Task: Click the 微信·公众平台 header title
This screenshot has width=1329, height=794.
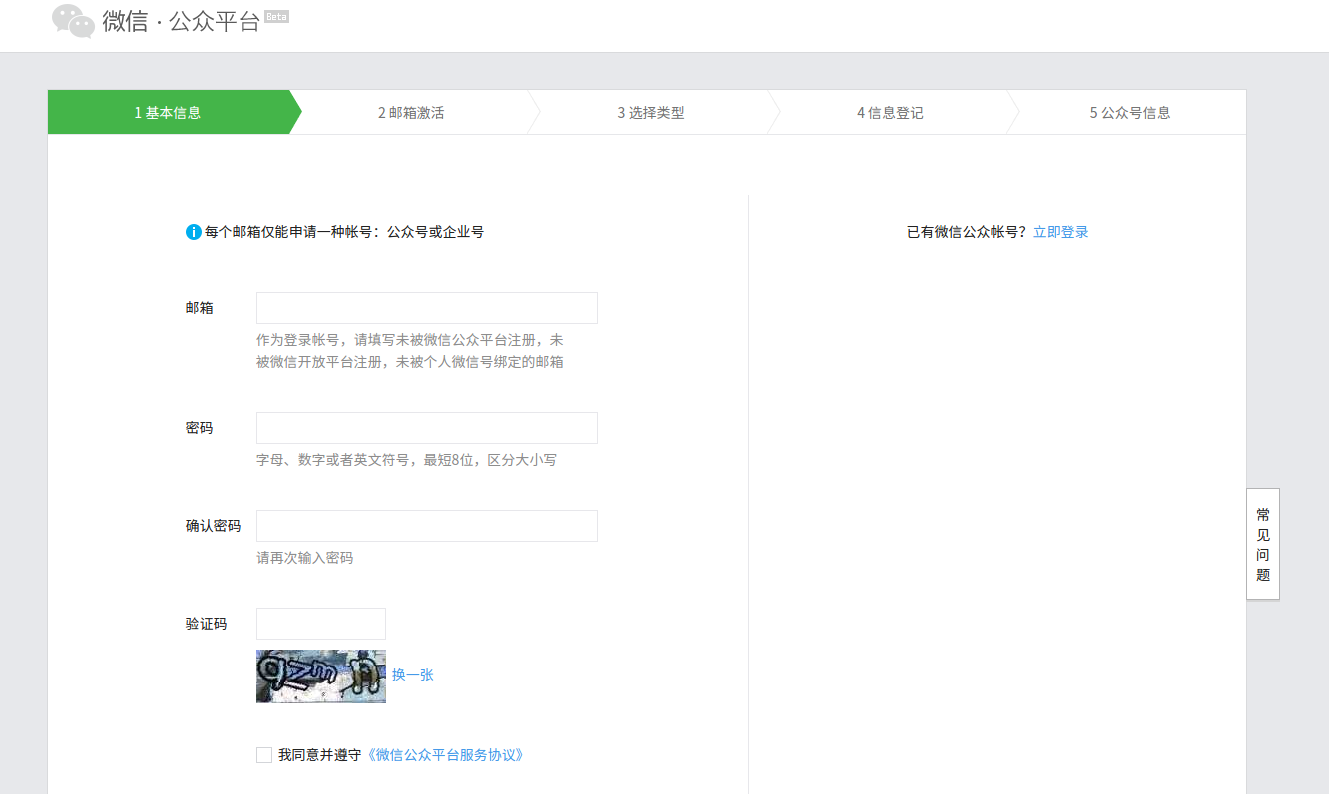Action: pos(181,21)
